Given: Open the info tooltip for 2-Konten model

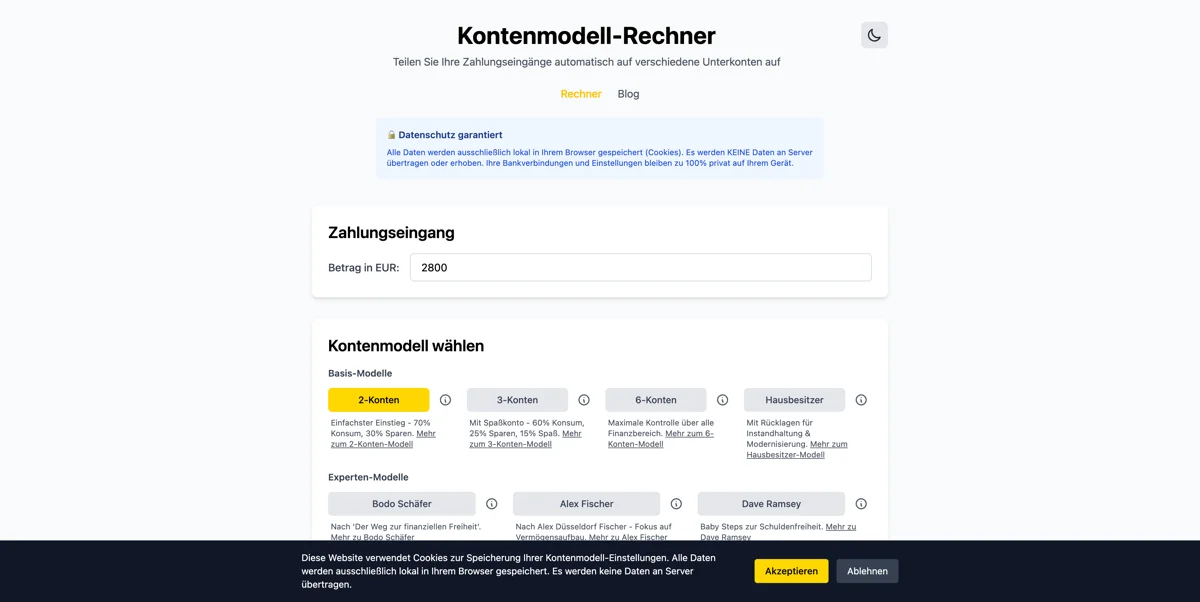Looking at the screenshot, I should (445, 399).
